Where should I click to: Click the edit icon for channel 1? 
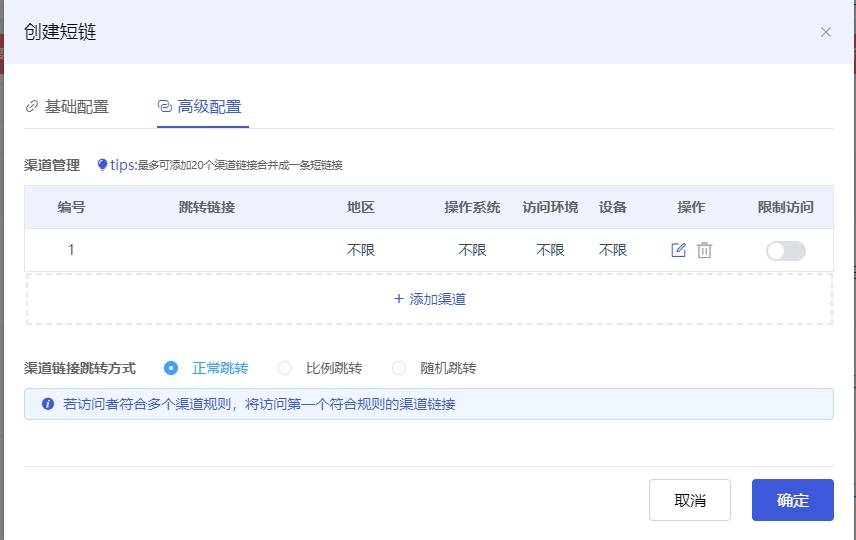point(678,250)
